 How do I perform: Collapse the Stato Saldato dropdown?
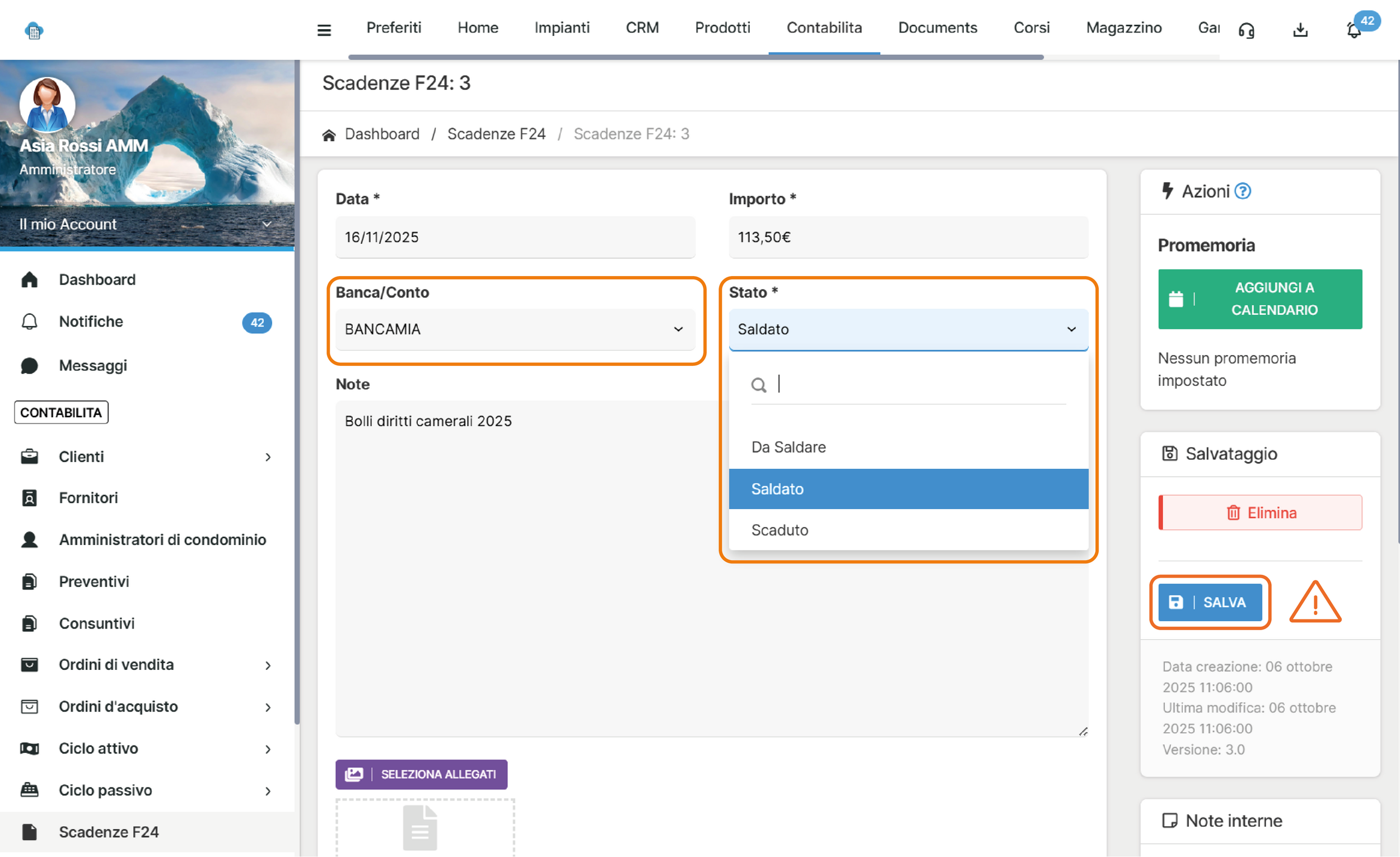pyautogui.click(x=908, y=329)
